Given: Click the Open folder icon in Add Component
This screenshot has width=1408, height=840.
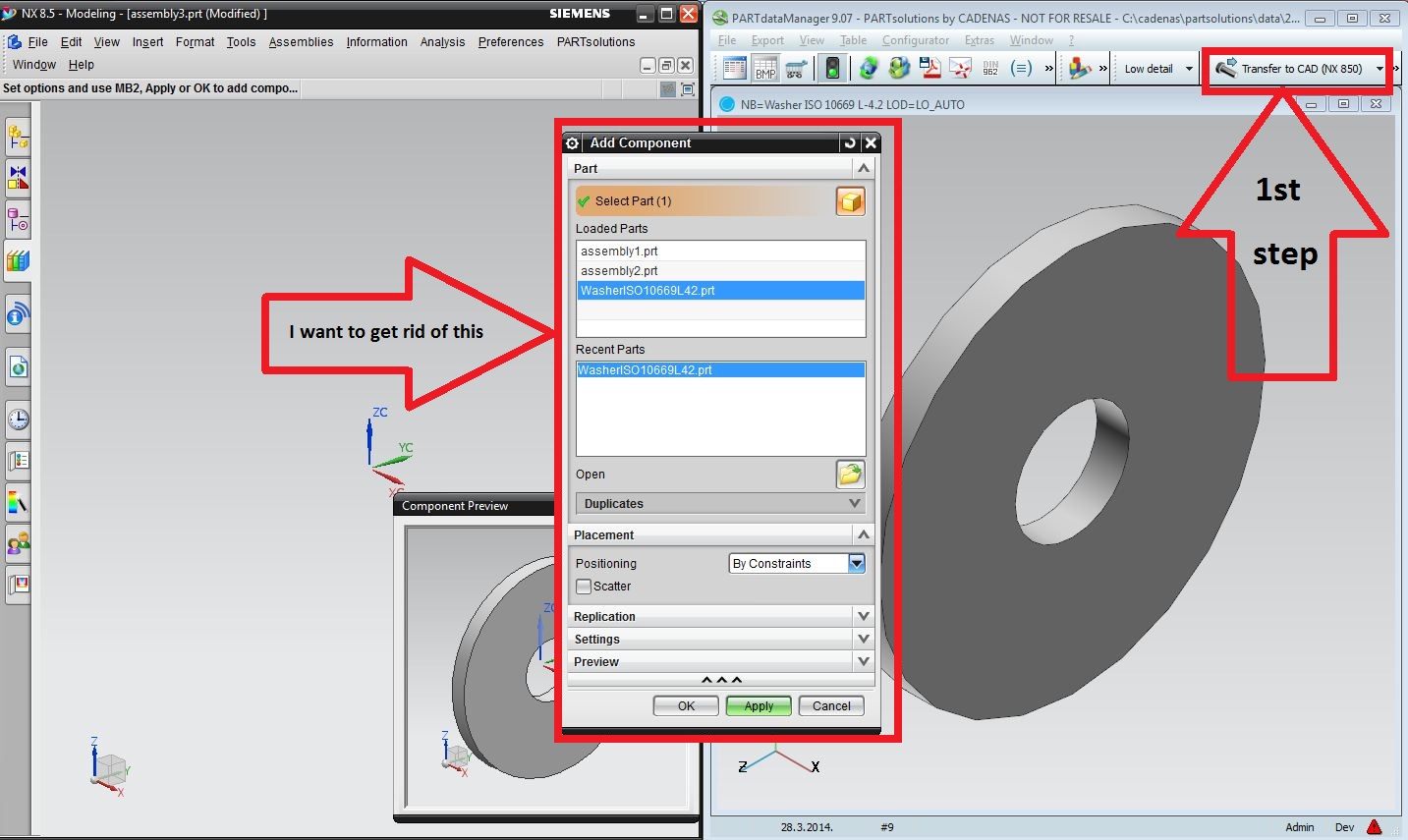Looking at the screenshot, I should [x=850, y=475].
